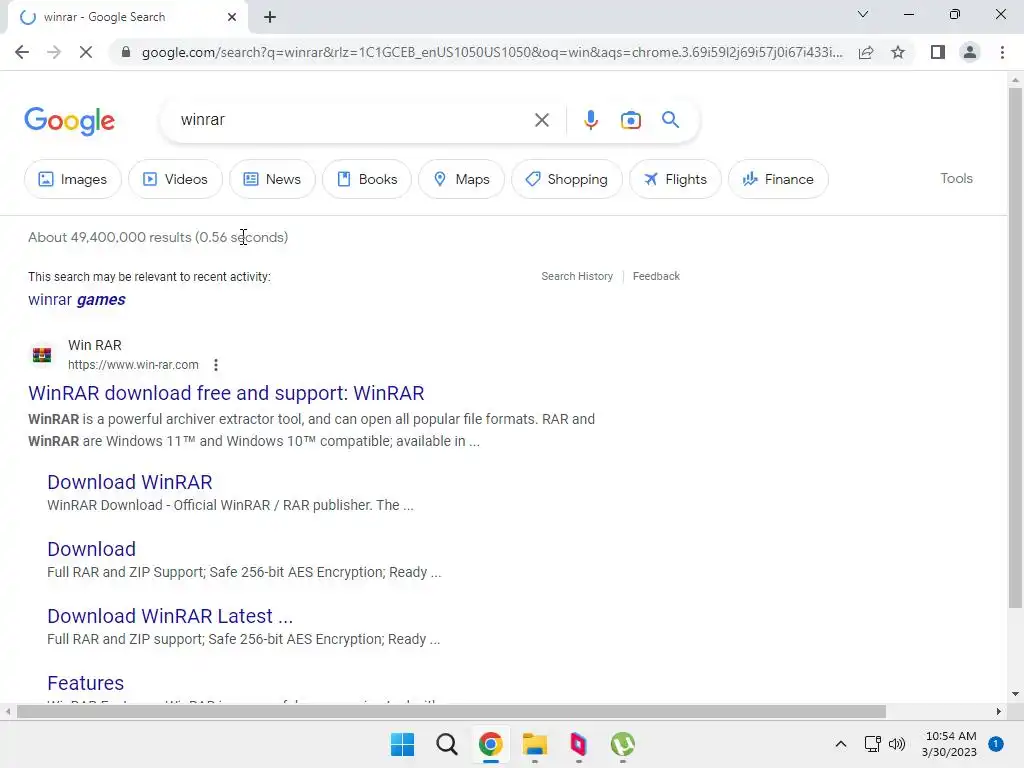Open the Features sitelink
Image resolution: width=1024 pixels, height=768 pixels.
[x=86, y=683]
